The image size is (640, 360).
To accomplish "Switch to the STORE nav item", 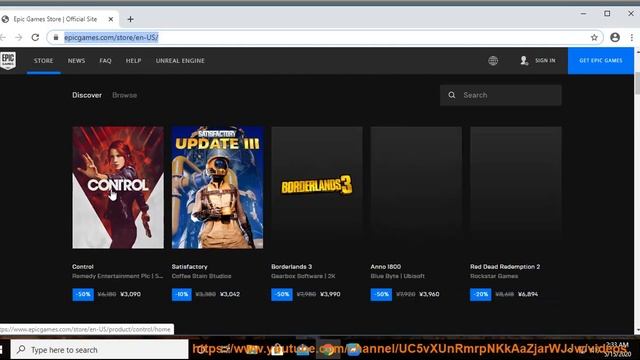I will click(44, 61).
